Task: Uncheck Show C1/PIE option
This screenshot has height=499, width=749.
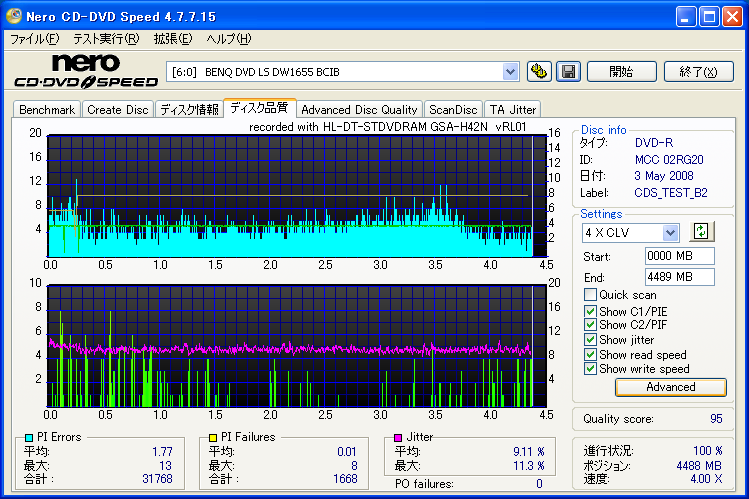Action: click(590, 312)
